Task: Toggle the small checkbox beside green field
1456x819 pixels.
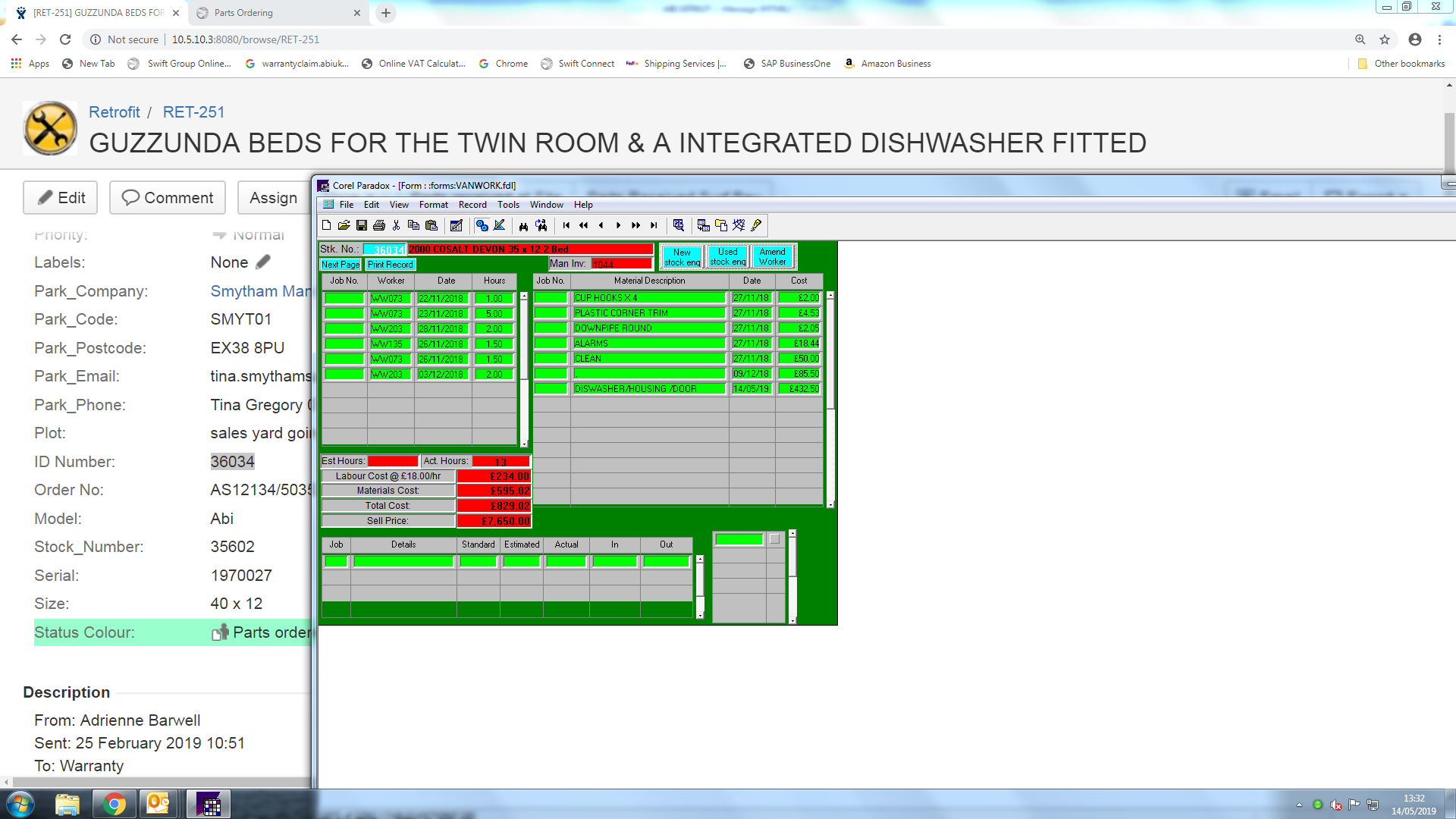Action: pos(774,539)
